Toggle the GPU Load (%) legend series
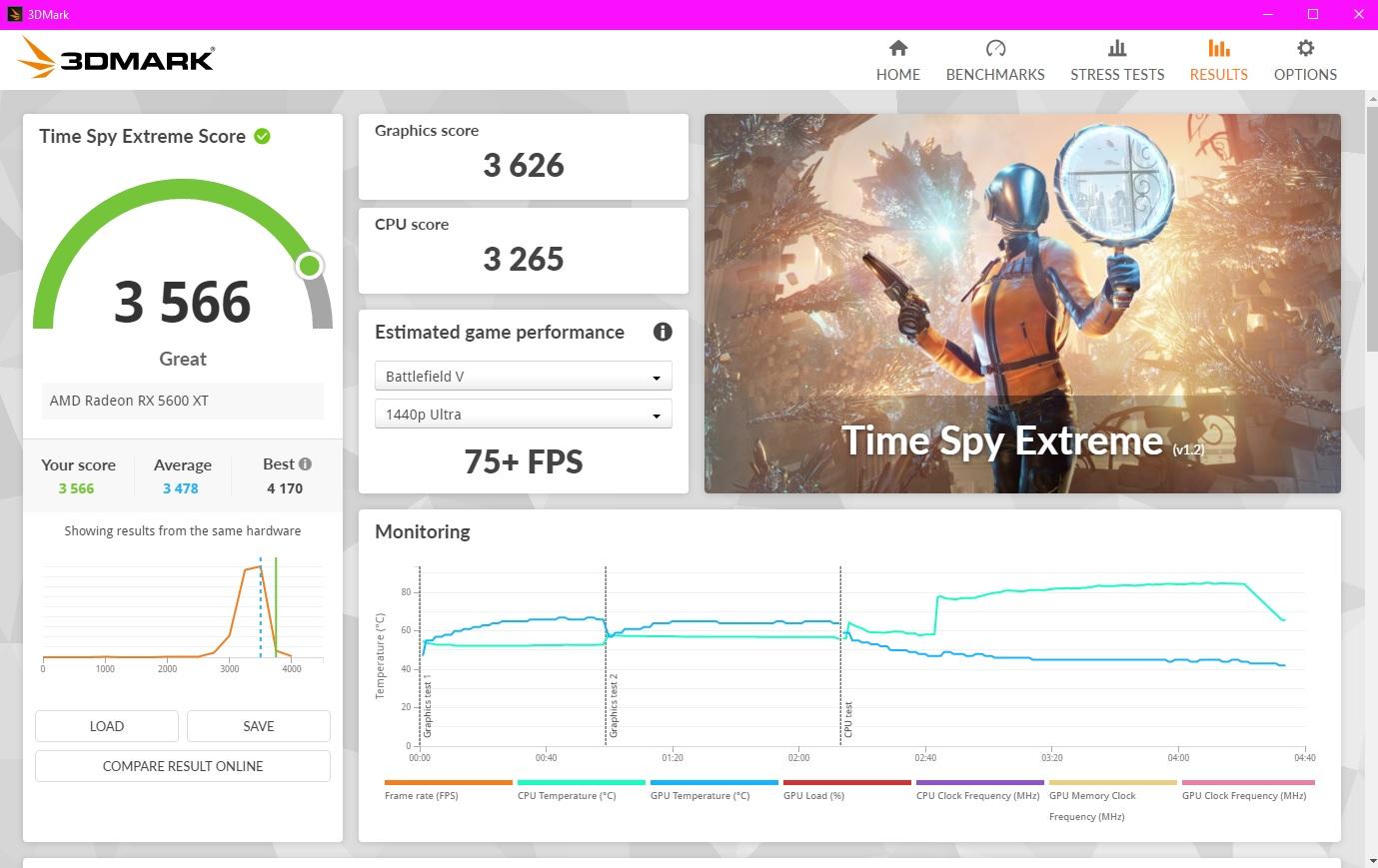The height and width of the screenshot is (868, 1378). pyautogui.click(x=846, y=790)
